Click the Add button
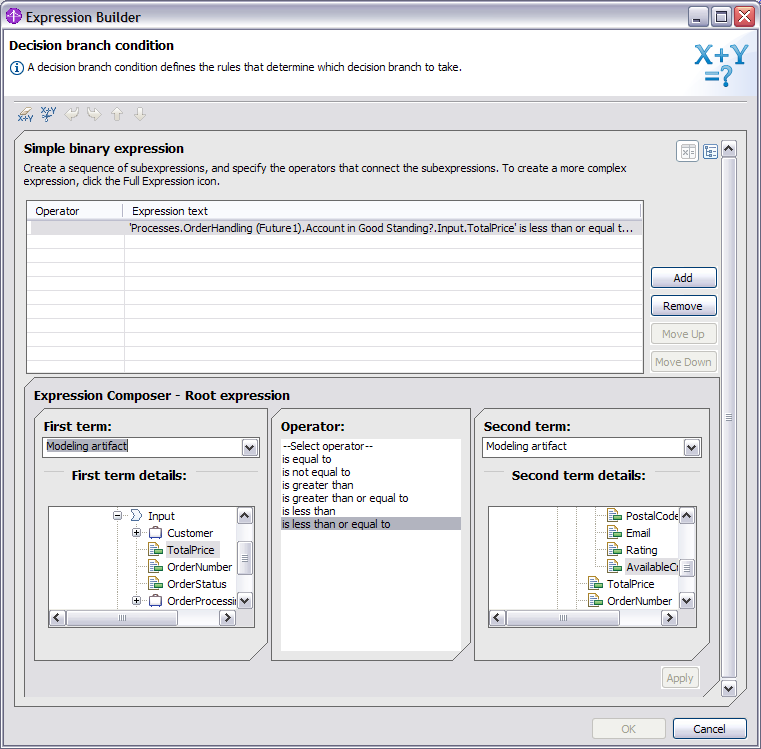This screenshot has height=749, width=761. tap(683, 278)
